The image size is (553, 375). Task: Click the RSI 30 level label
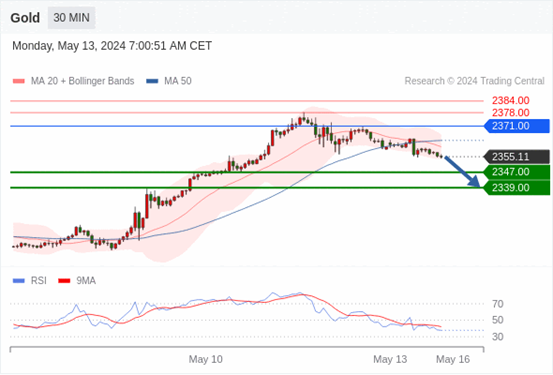(x=498, y=337)
